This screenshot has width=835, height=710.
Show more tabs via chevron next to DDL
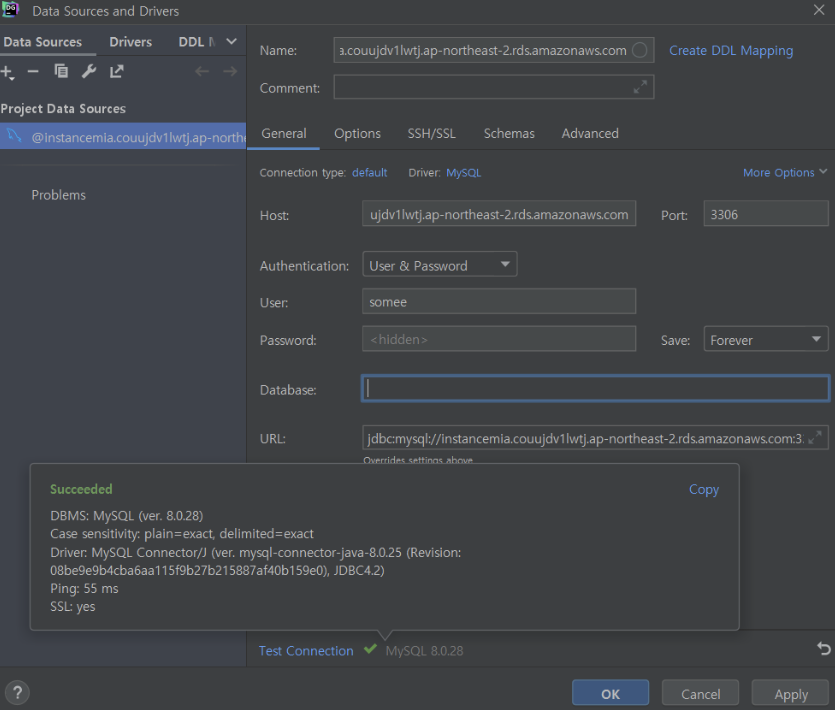(231, 42)
